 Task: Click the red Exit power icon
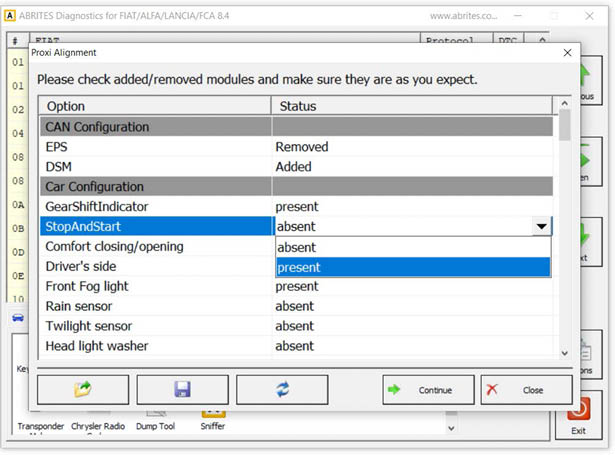click(578, 410)
